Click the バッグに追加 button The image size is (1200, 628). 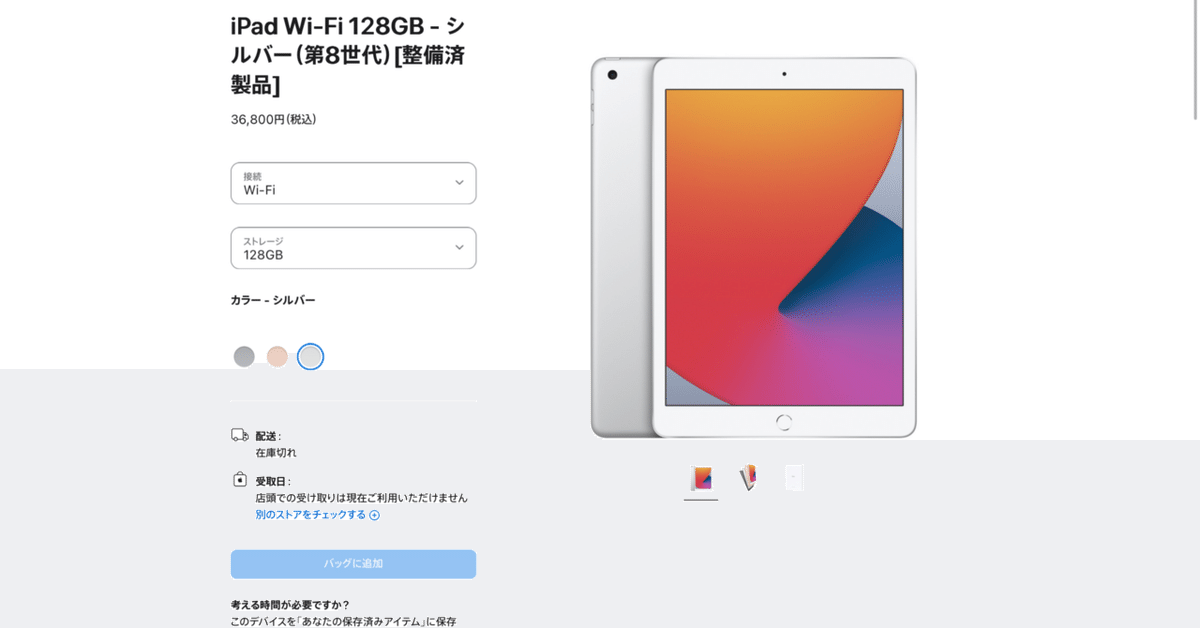(x=353, y=564)
